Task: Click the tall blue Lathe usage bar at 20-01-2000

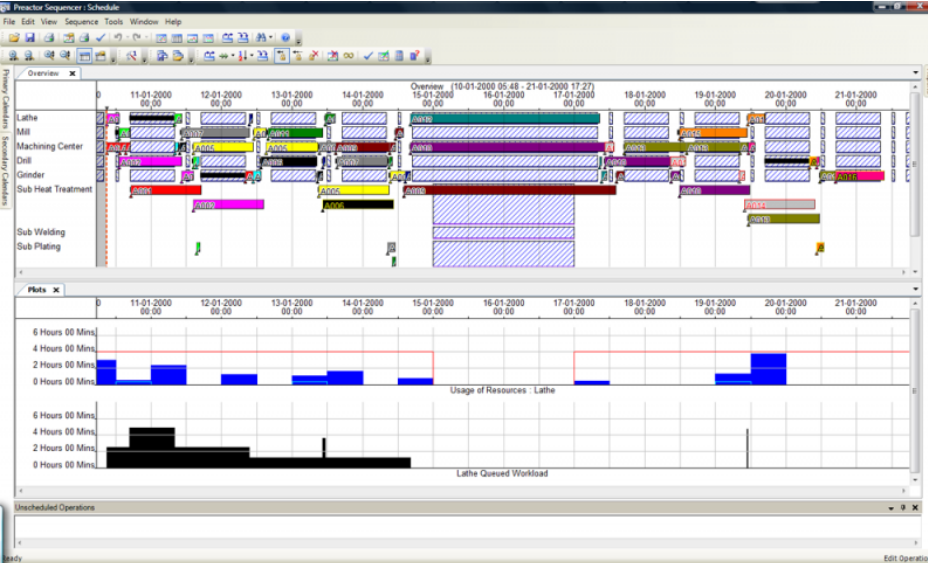Action: (768, 369)
